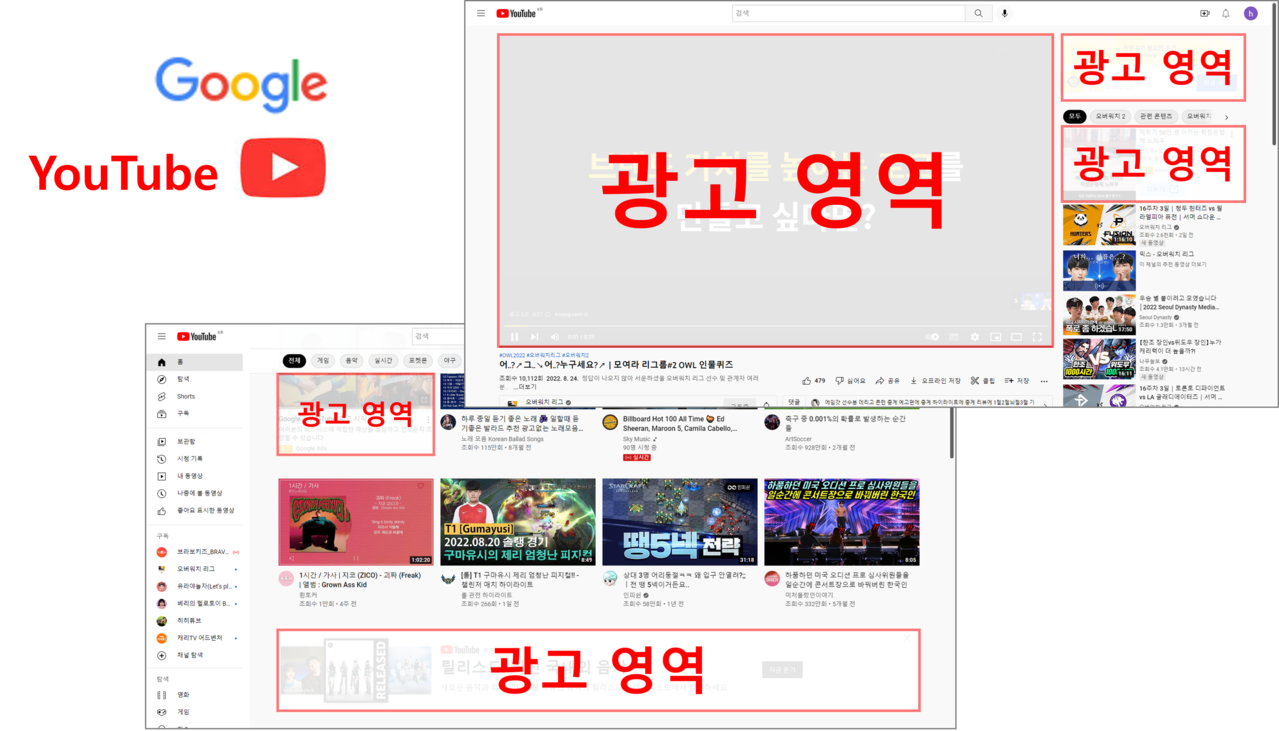Open Billboard Hot 100 All Time video title
This screenshot has height=731, width=1279.
(x=679, y=424)
